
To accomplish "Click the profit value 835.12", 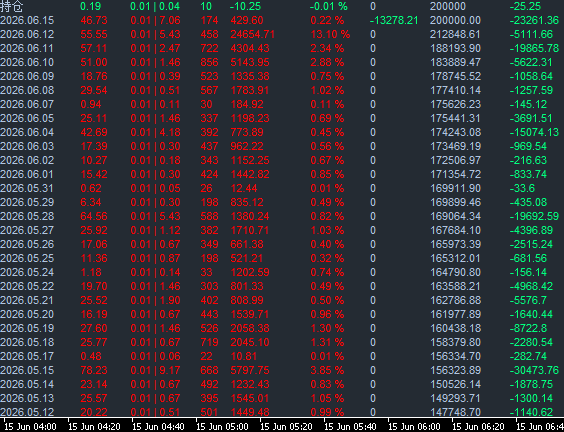I will (247, 203).
